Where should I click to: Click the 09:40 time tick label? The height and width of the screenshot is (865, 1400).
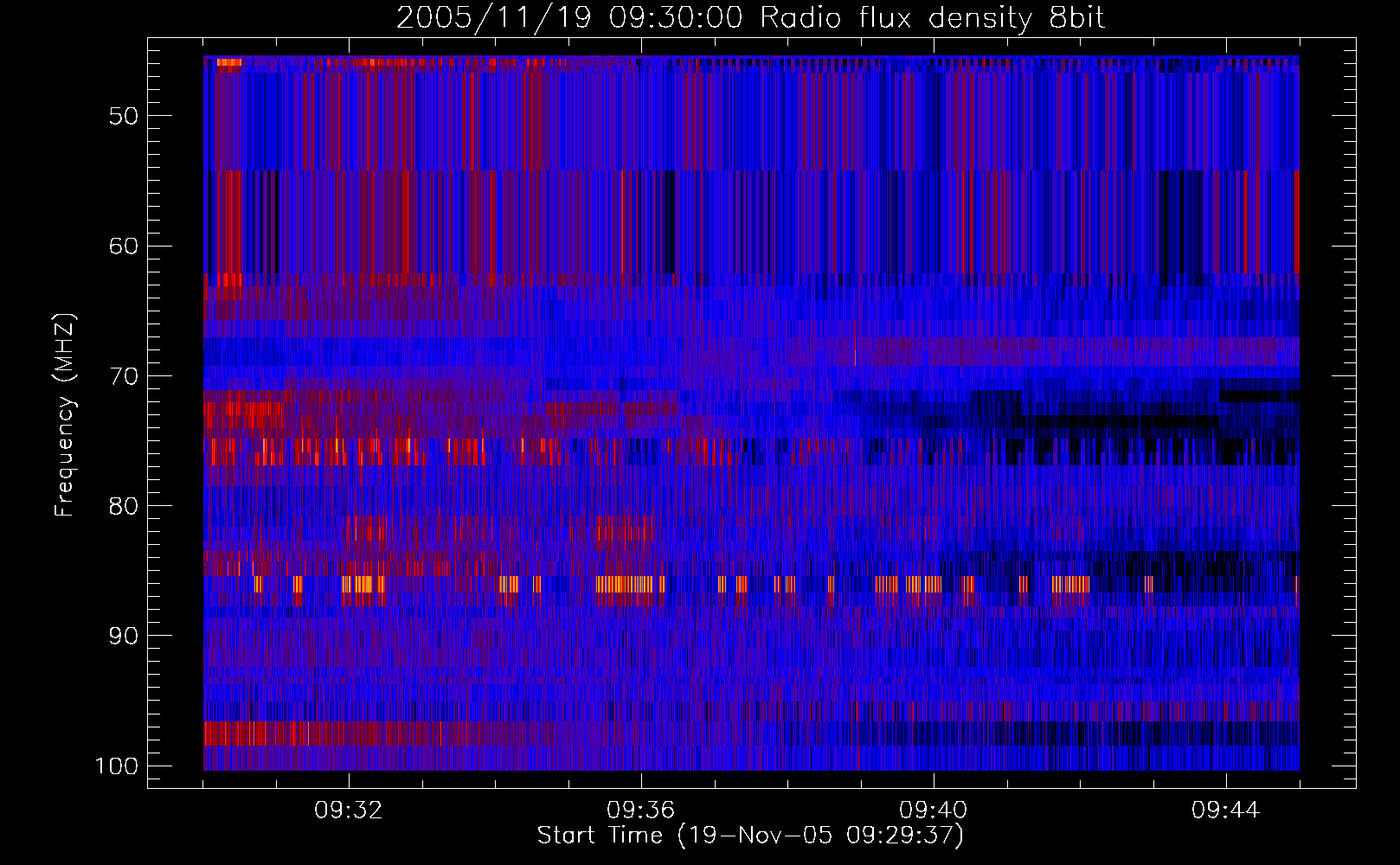tap(934, 811)
